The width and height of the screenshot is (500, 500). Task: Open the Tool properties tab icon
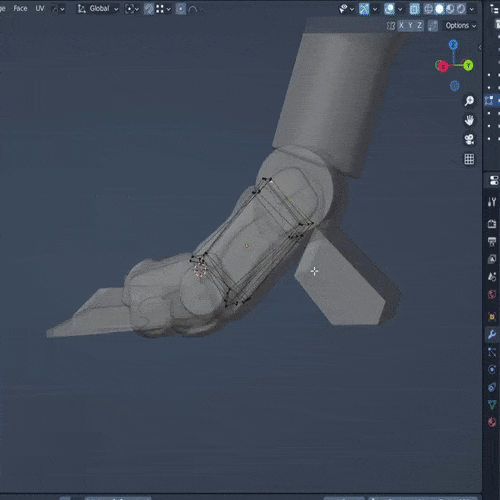click(x=492, y=202)
